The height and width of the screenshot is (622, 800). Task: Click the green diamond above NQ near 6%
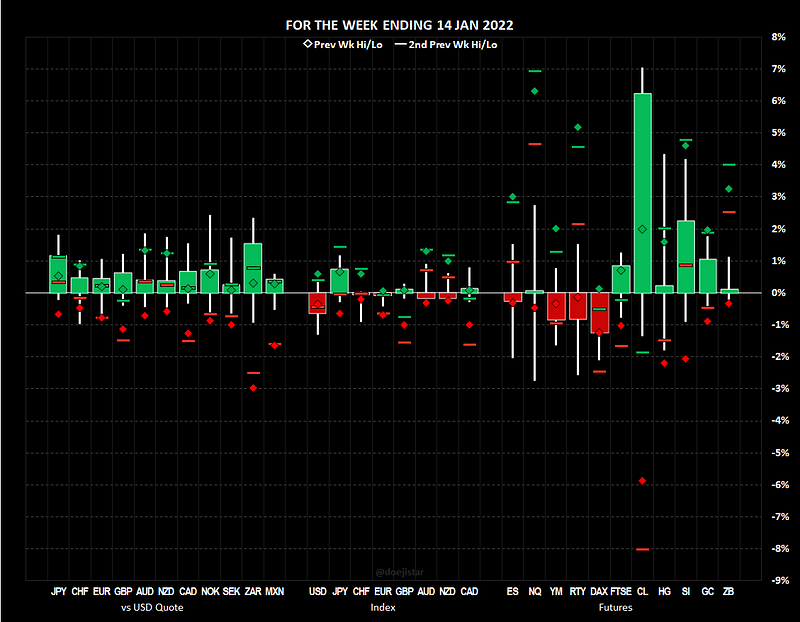coord(534,91)
